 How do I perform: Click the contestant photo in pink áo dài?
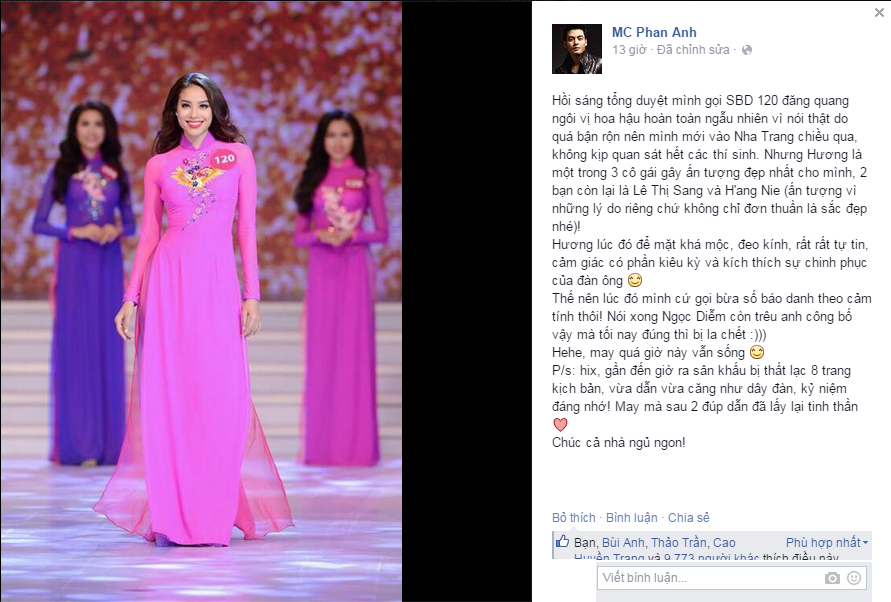click(201, 301)
